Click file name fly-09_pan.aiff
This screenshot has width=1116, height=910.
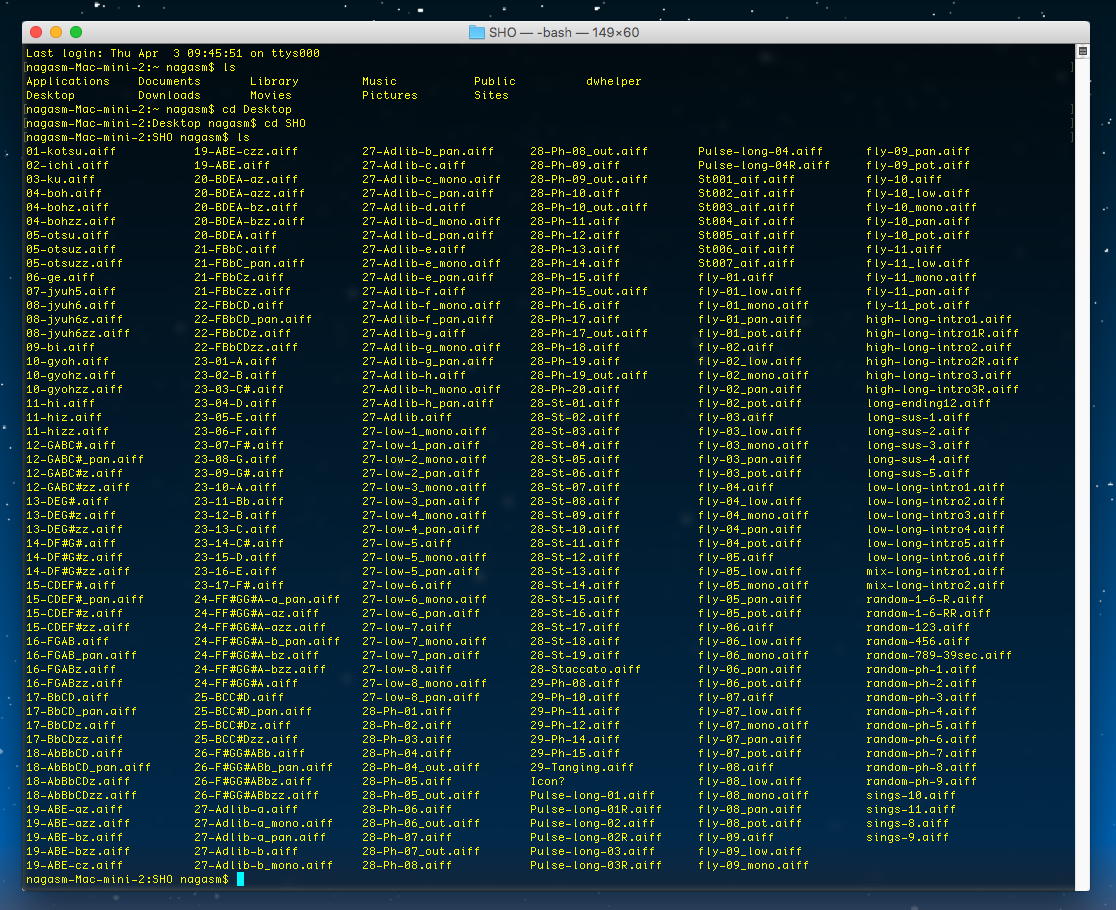918,151
